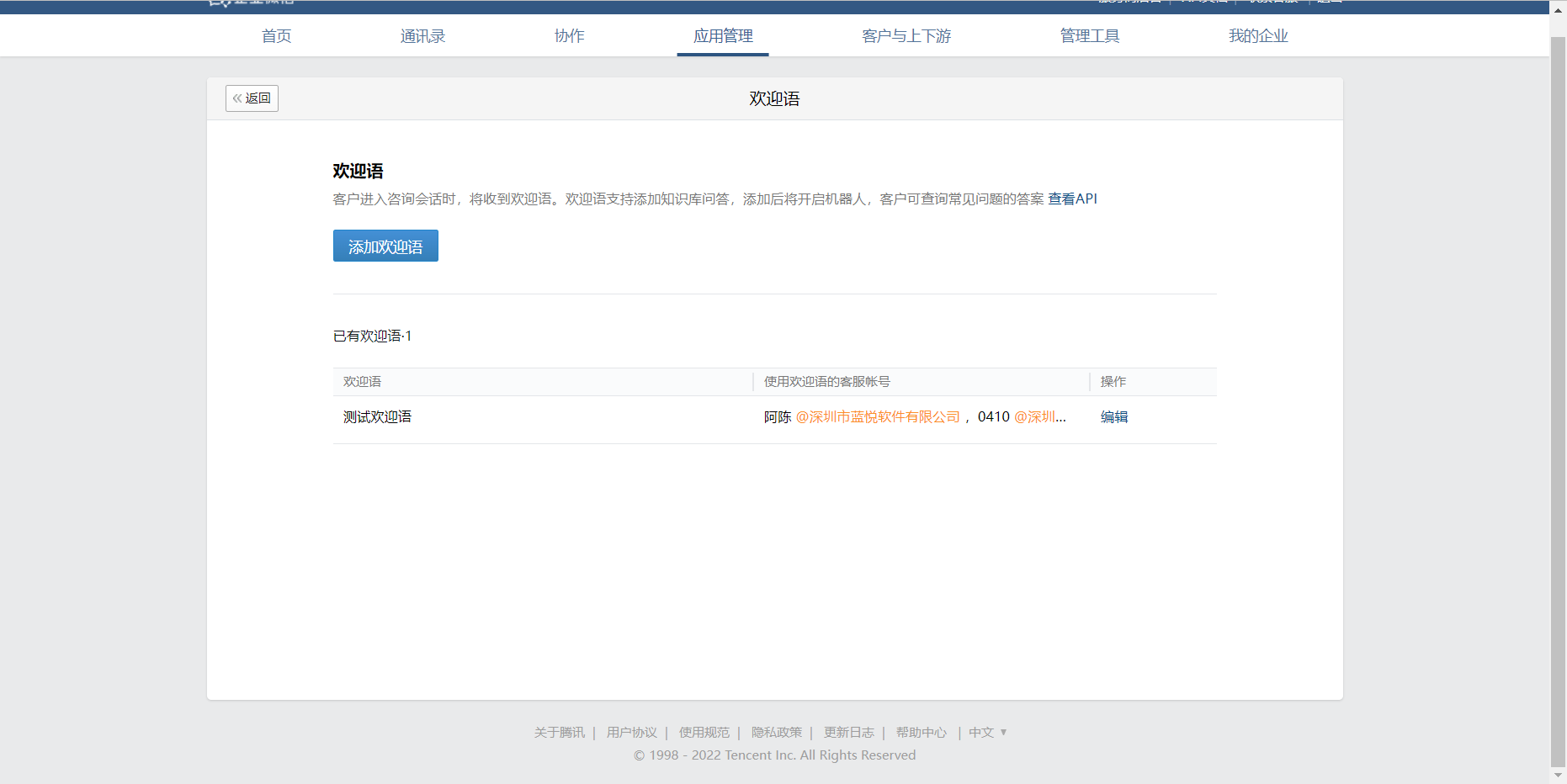Open the 查看API link
This screenshot has width=1567, height=784.
click(x=1072, y=199)
